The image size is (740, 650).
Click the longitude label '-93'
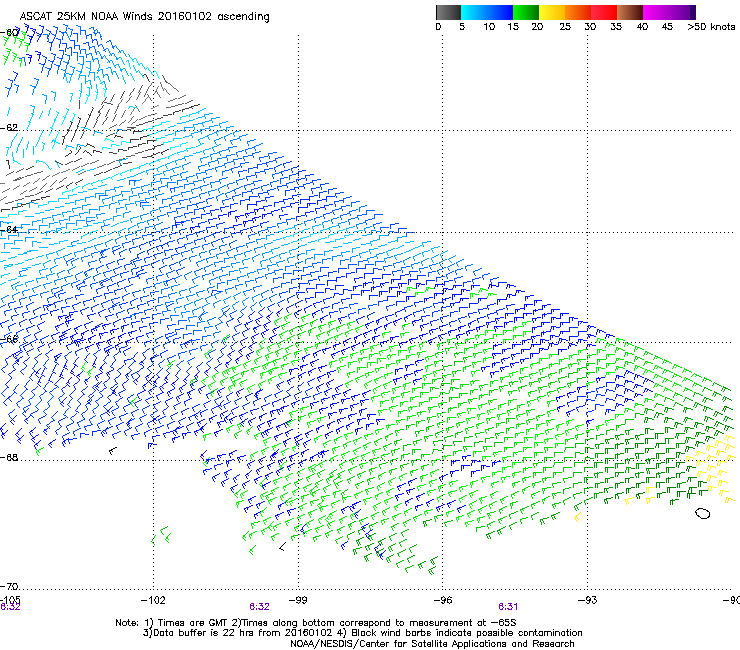pyautogui.click(x=588, y=600)
